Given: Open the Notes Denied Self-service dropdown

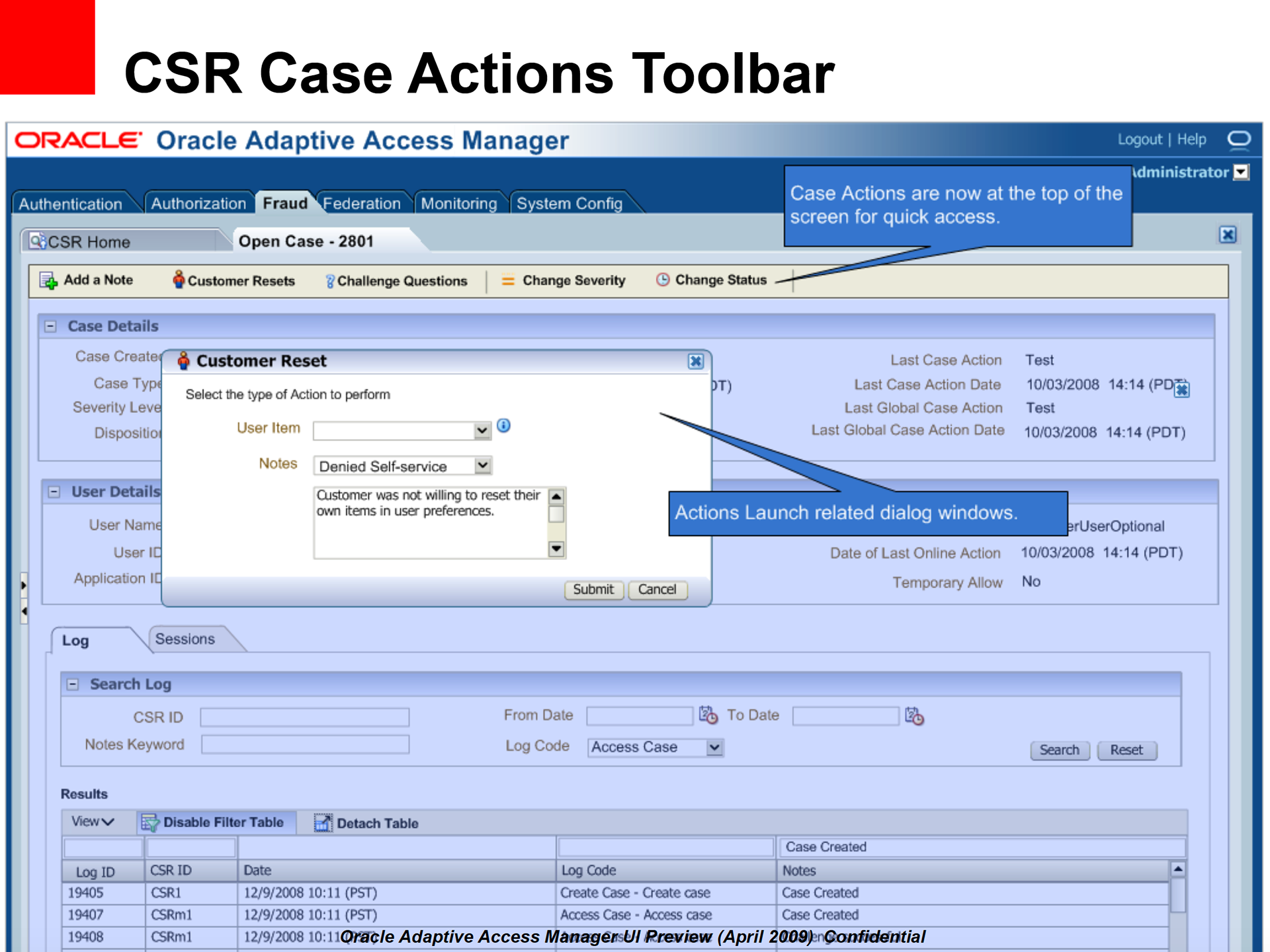Looking at the screenshot, I should tap(483, 465).
